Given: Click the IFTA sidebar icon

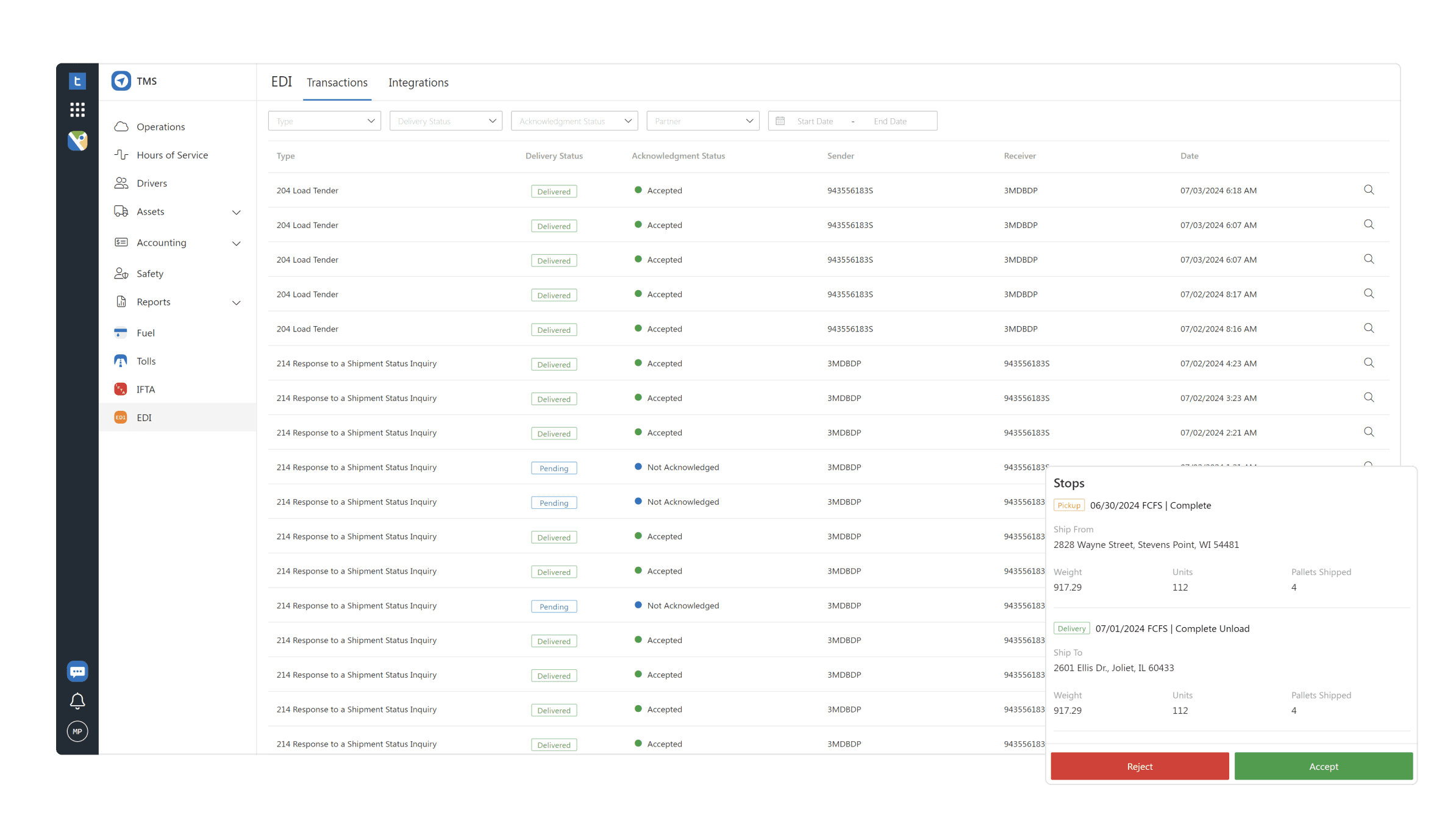Looking at the screenshot, I should 121,388.
